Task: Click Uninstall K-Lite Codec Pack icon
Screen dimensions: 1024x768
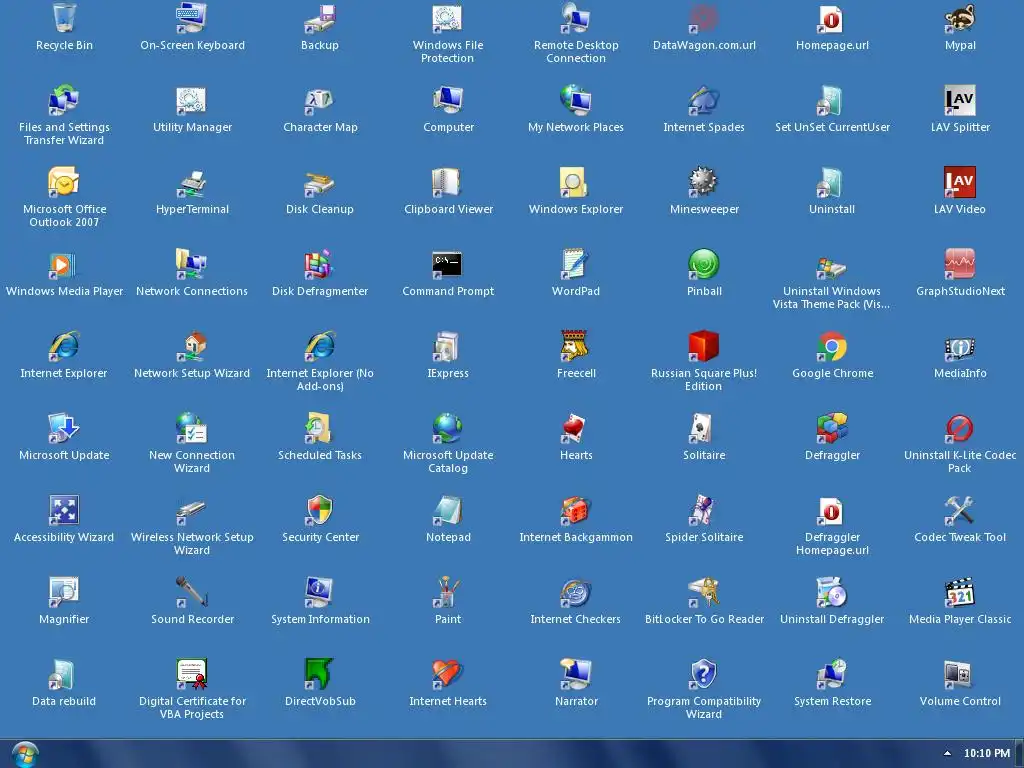Action: pos(960,428)
